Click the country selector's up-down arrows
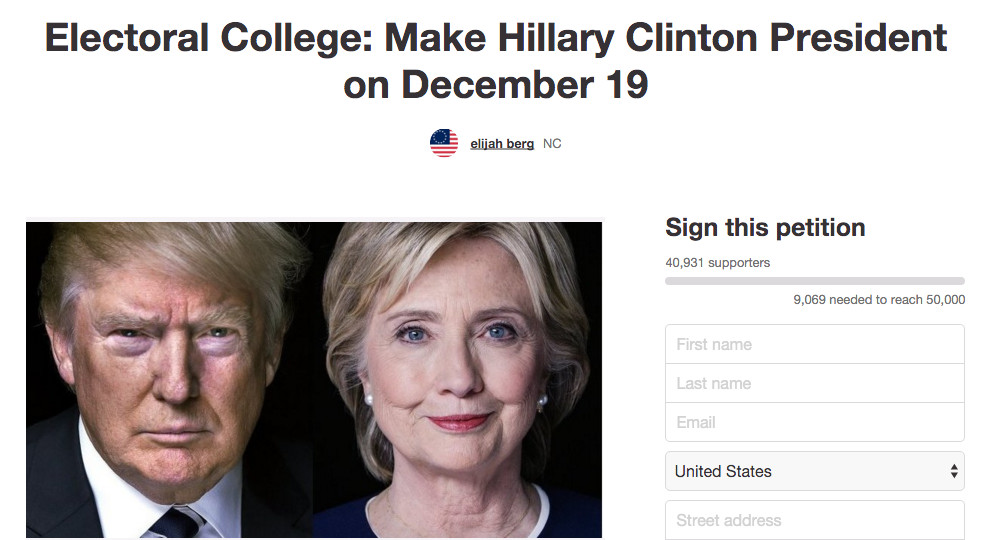 954,471
